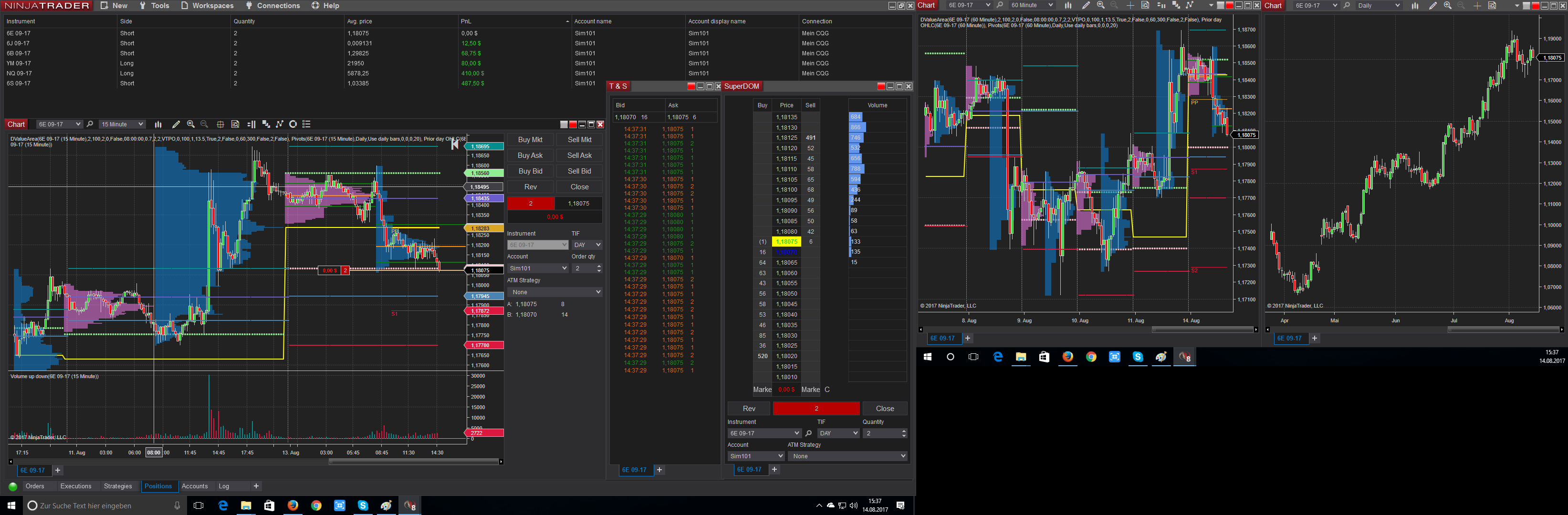Screen dimensions: 1568x515
Task: Select drawing tools pencil in 15 Minute chart
Action: tap(176, 124)
